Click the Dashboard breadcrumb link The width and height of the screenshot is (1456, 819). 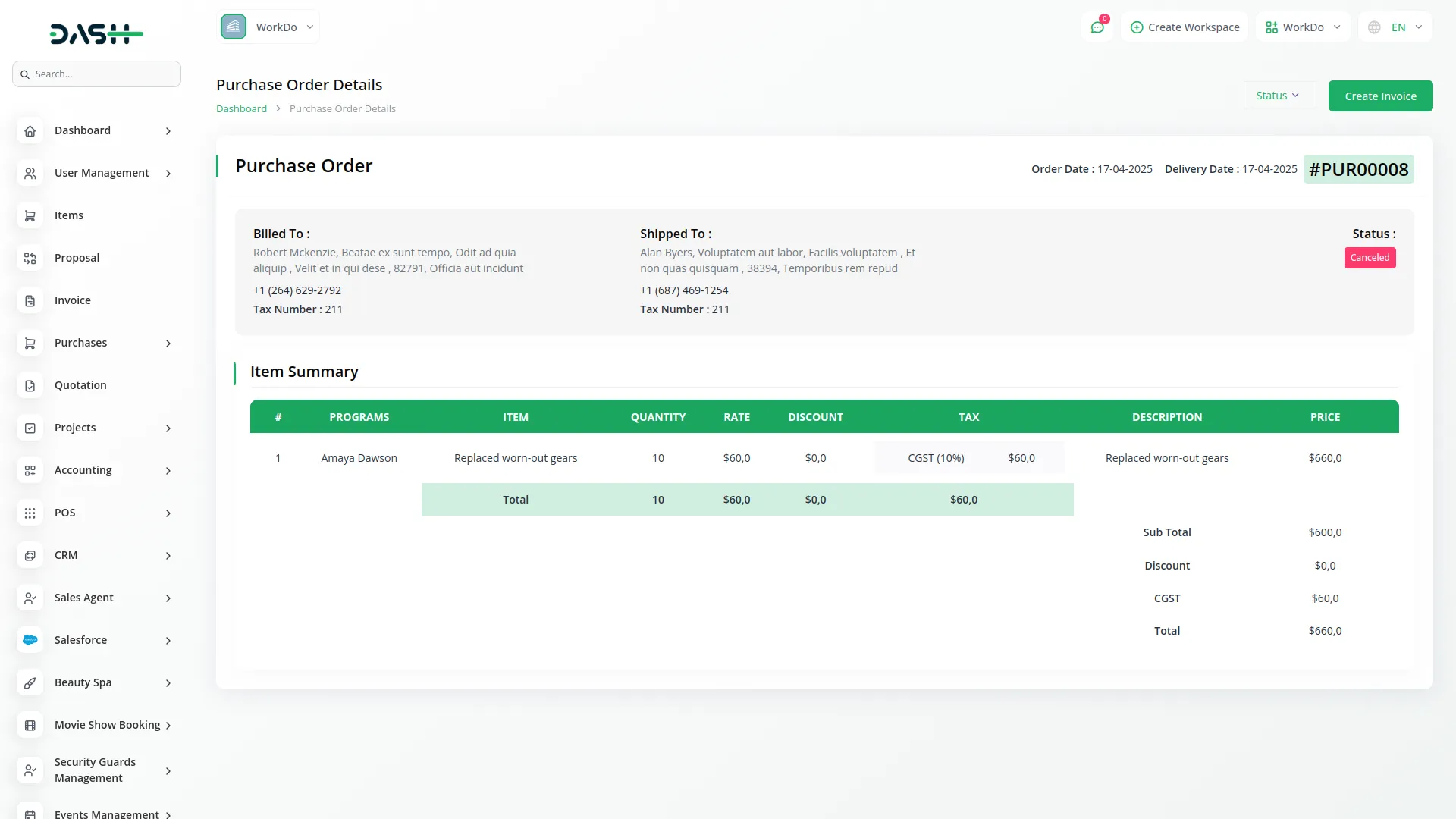coord(241,108)
